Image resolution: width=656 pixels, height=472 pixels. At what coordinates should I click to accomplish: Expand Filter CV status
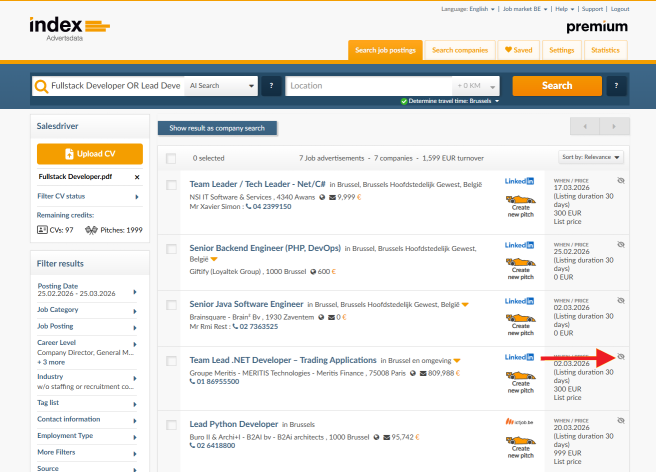(88, 196)
